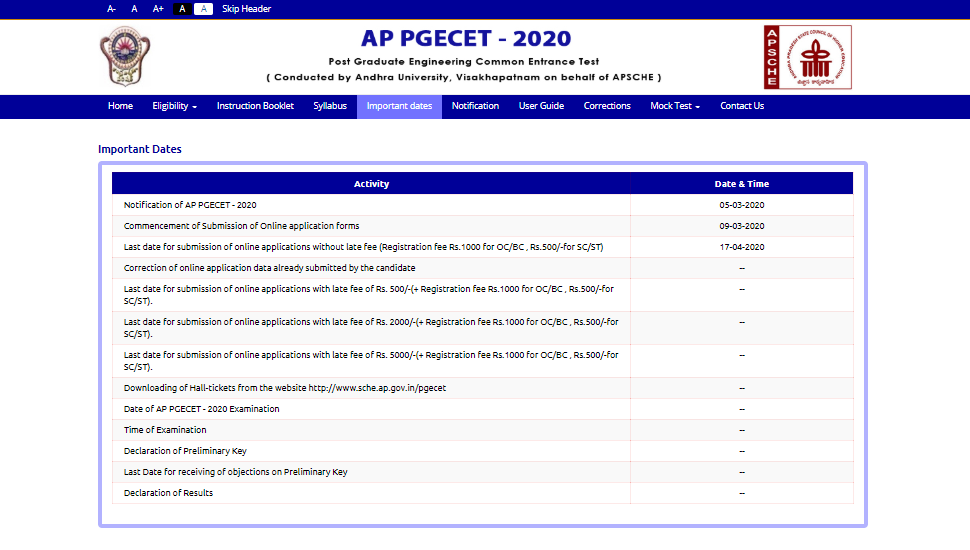Open the Notification page
Image resolution: width=970 pixels, height=550 pixels.
[475, 106]
